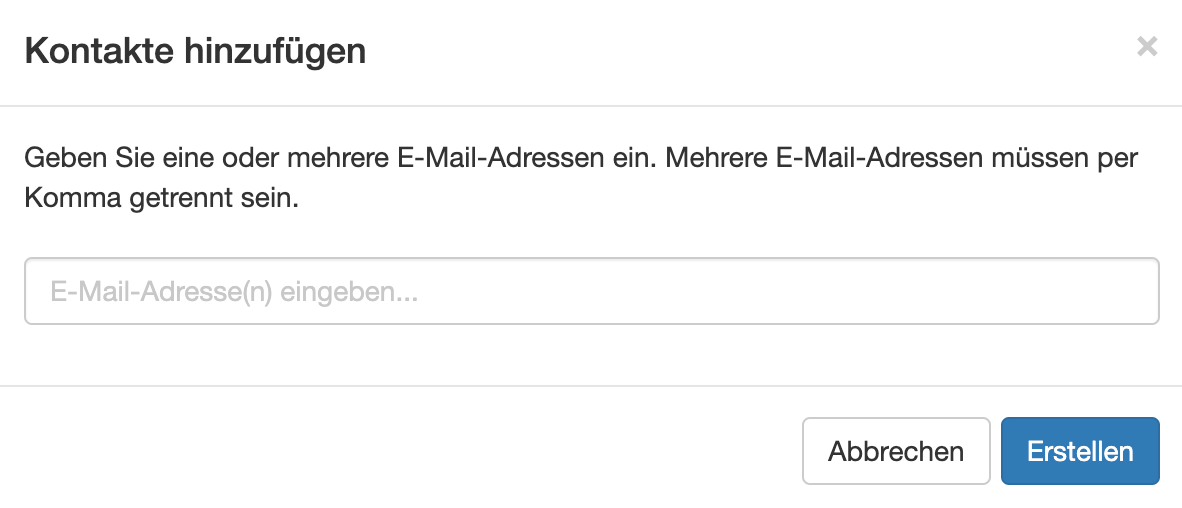Close the Kontakte hinzufügen dialog
The width and height of the screenshot is (1182, 508).
click(1147, 46)
